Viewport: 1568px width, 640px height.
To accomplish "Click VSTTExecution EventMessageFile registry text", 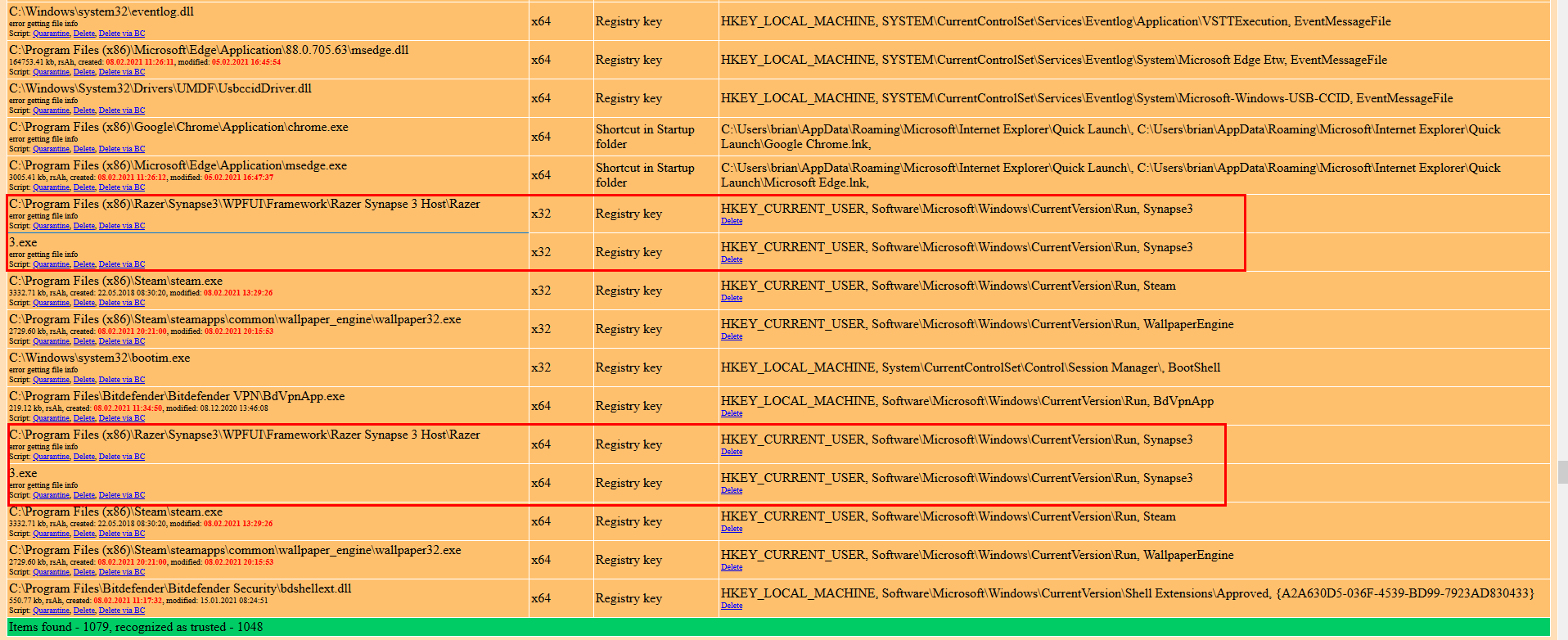I will point(1056,21).
